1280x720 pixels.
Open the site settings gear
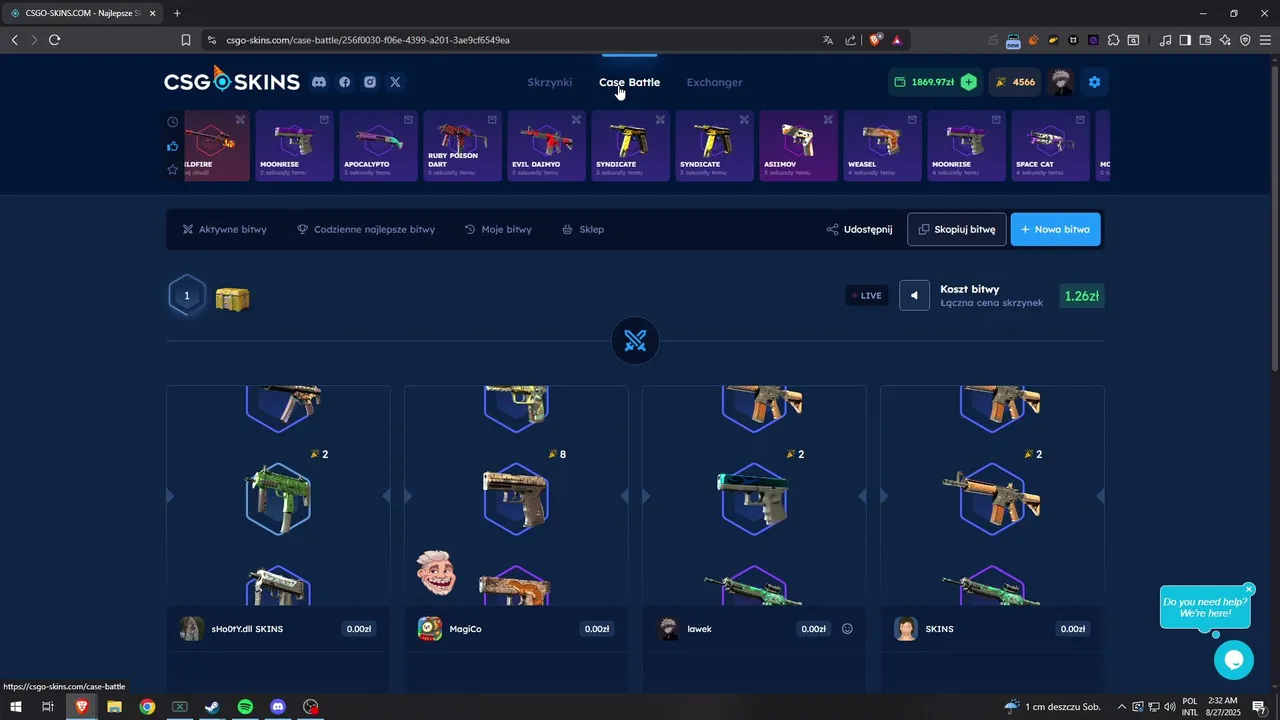click(1094, 82)
